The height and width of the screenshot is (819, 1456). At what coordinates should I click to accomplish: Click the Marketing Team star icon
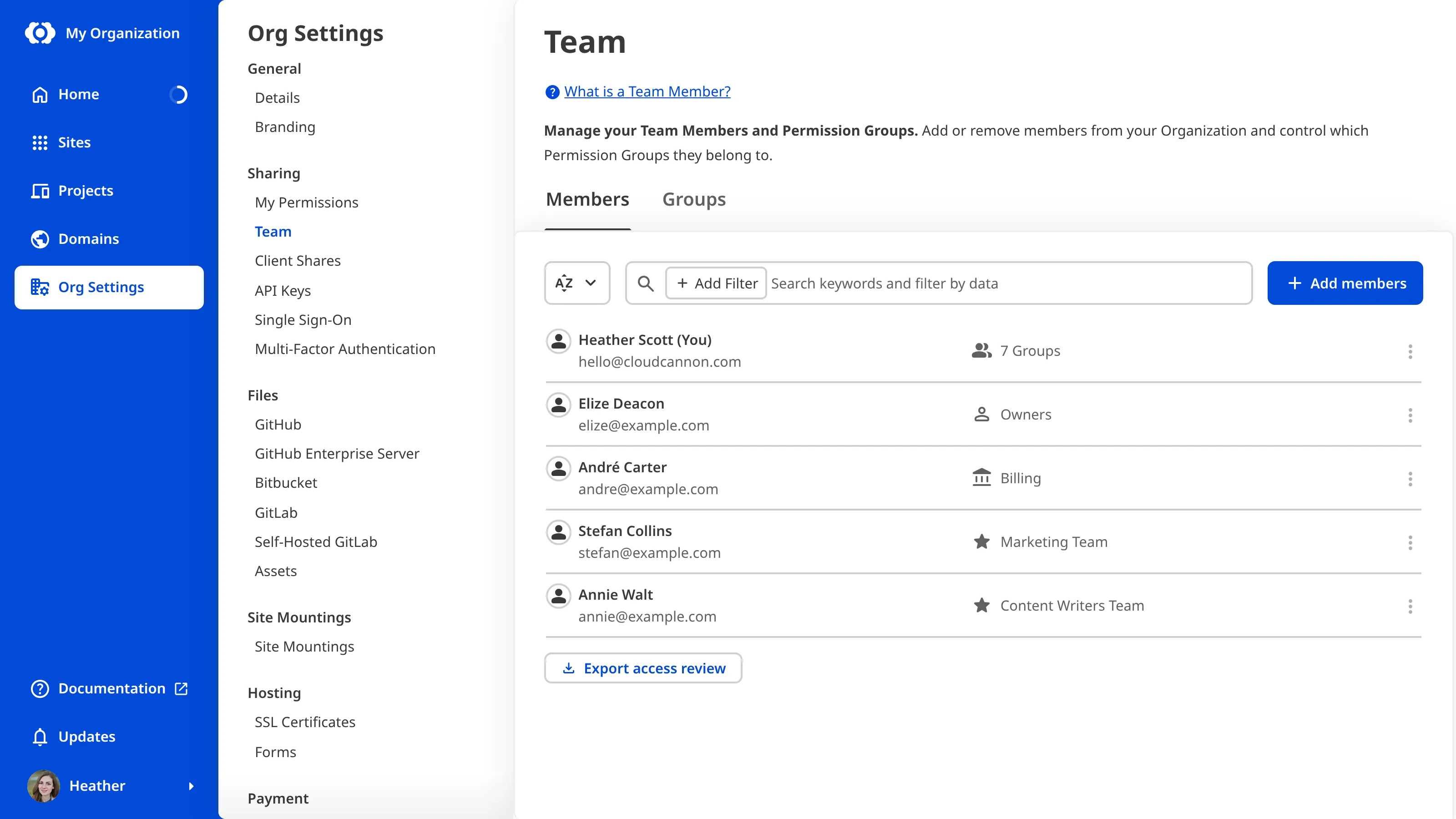click(x=981, y=541)
